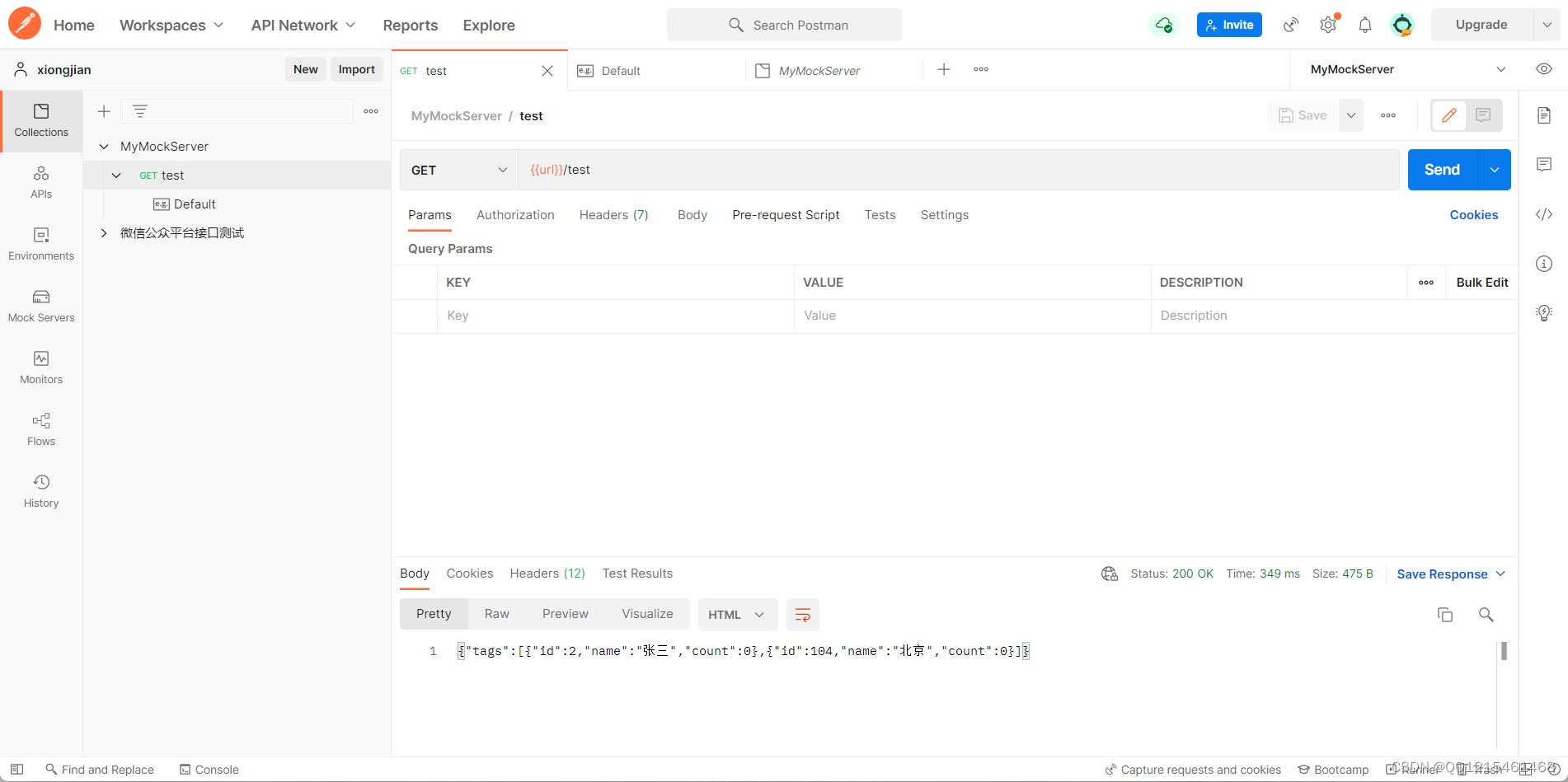
Task: Collapse the MyMockServer collection
Action: point(104,147)
